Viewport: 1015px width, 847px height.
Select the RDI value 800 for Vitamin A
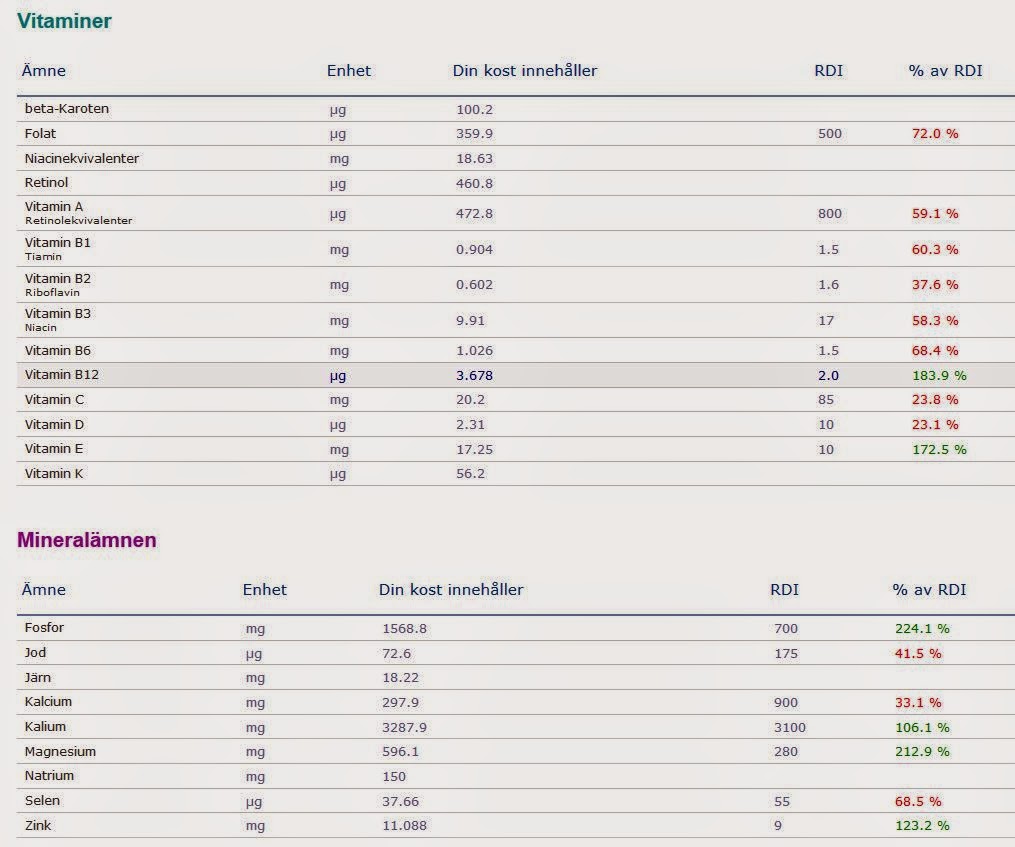pos(830,214)
